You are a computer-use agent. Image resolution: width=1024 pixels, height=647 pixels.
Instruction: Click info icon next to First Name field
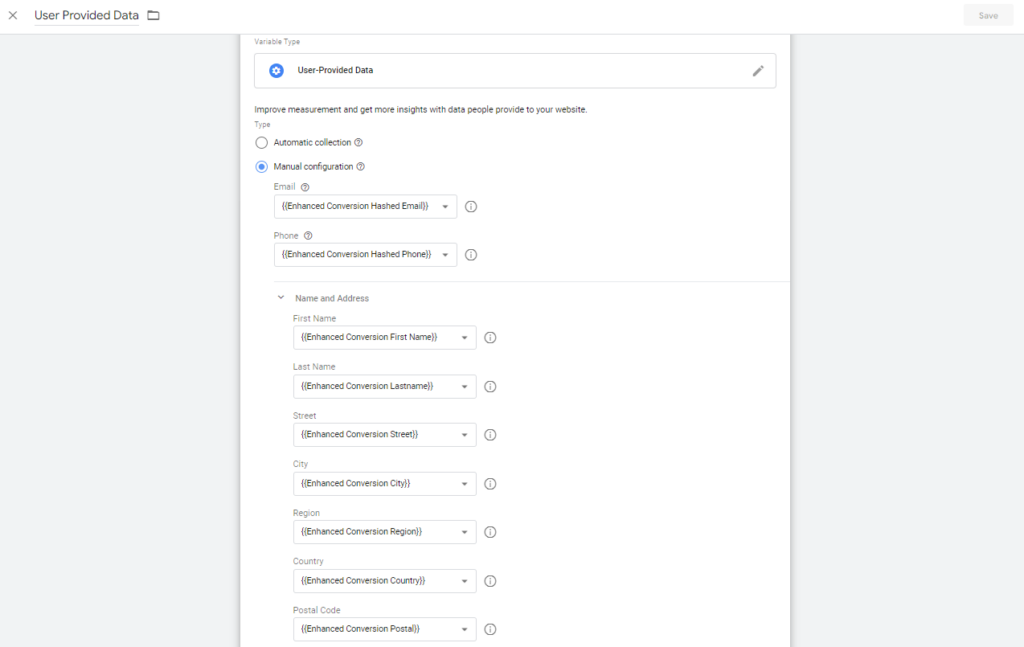tap(490, 338)
